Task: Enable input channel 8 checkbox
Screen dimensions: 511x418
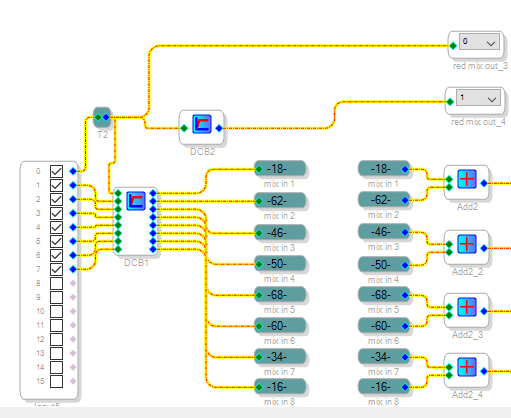Action: [x=56, y=283]
